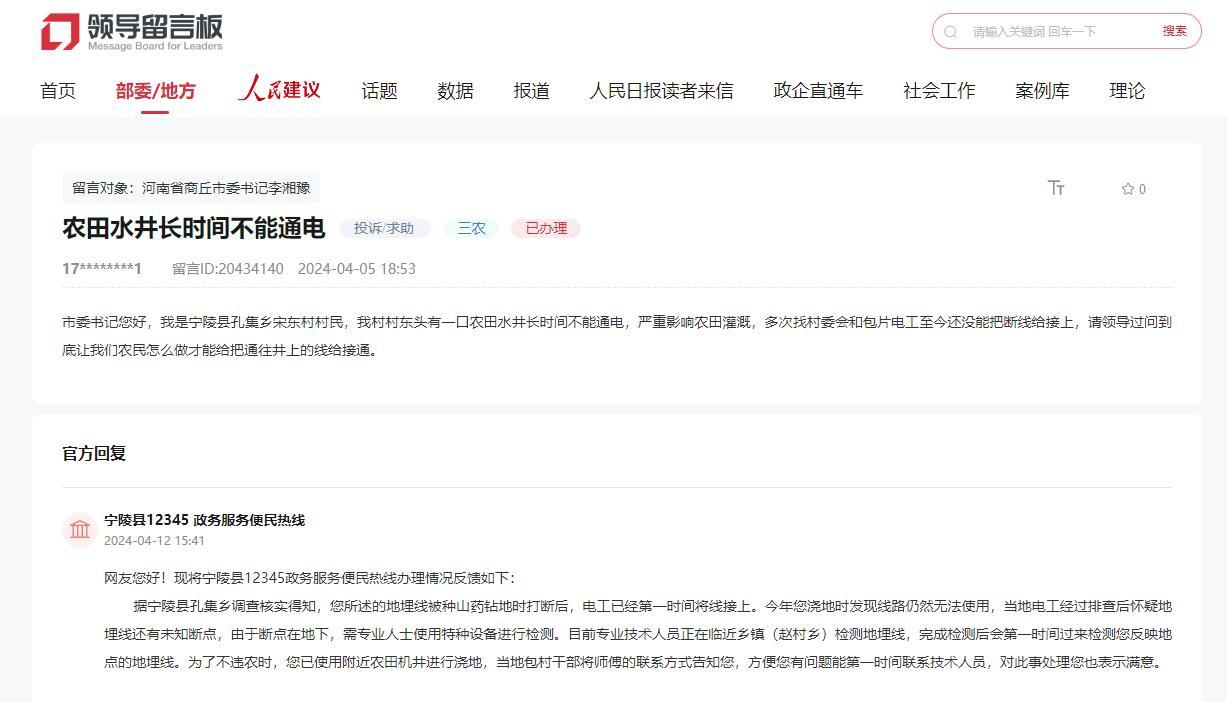Go to the 首页 tab

click(x=58, y=91)
